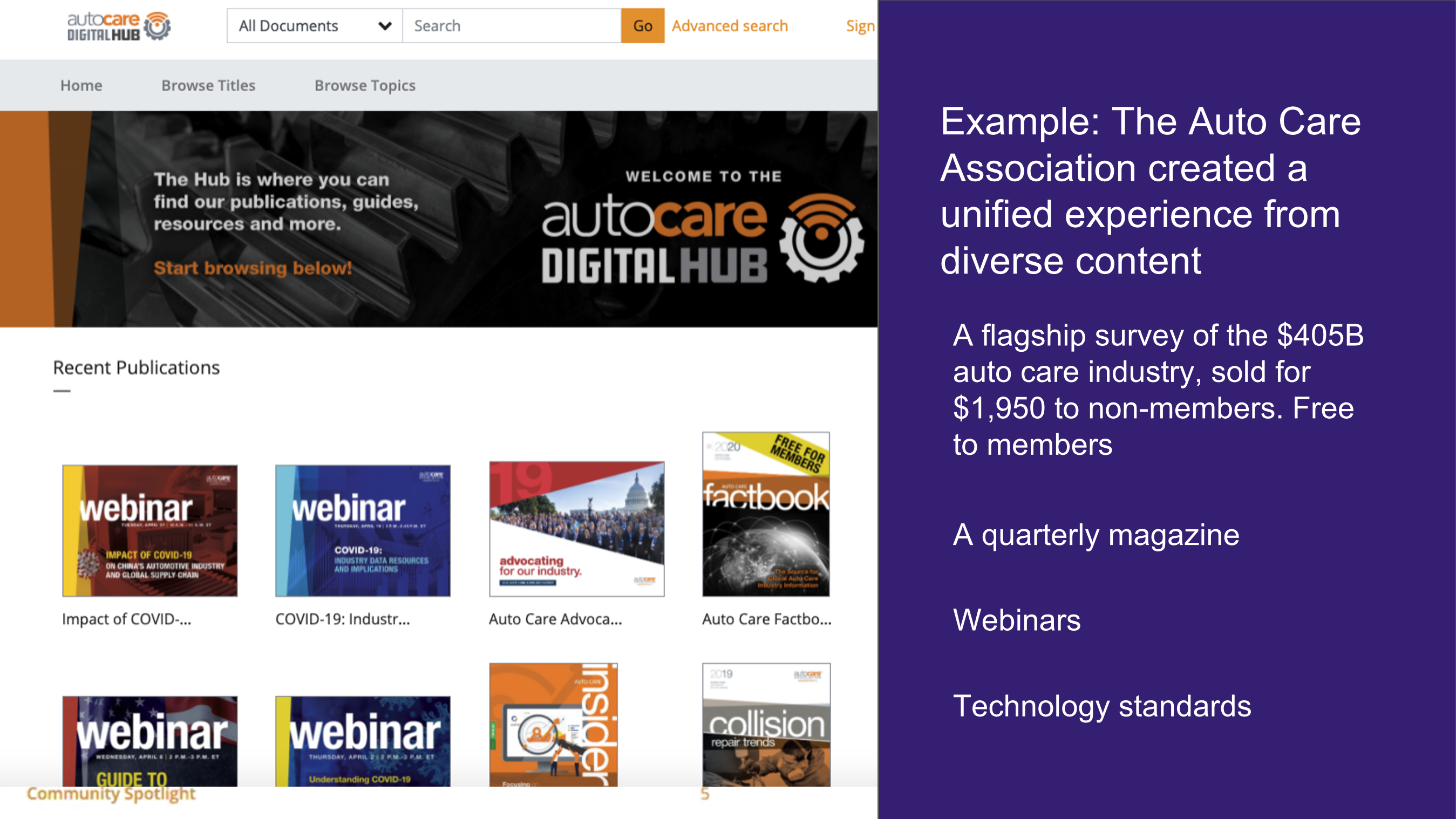1456x819 pixels.
Task: Open Auto Care Advocacy publication cover
Action: 576,529
